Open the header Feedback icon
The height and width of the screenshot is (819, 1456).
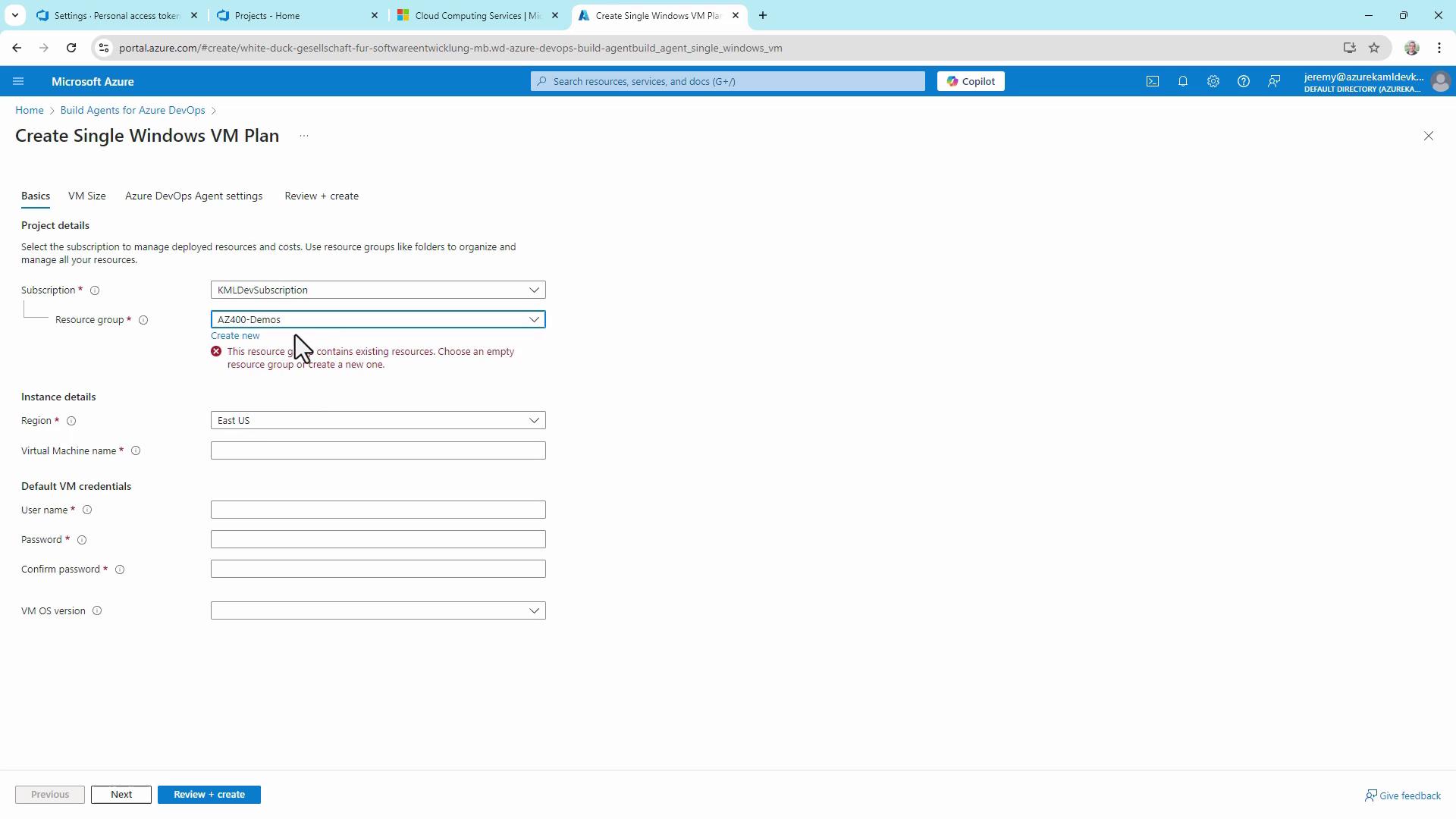pos(1274,81)
